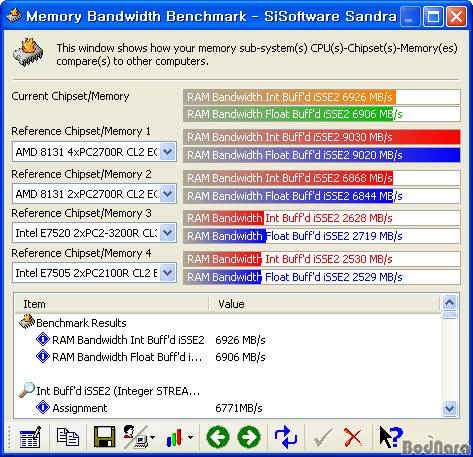Open dropdown arrow next to chart icon
Viewport: 473px width, 457px height.
click(190, 437)
